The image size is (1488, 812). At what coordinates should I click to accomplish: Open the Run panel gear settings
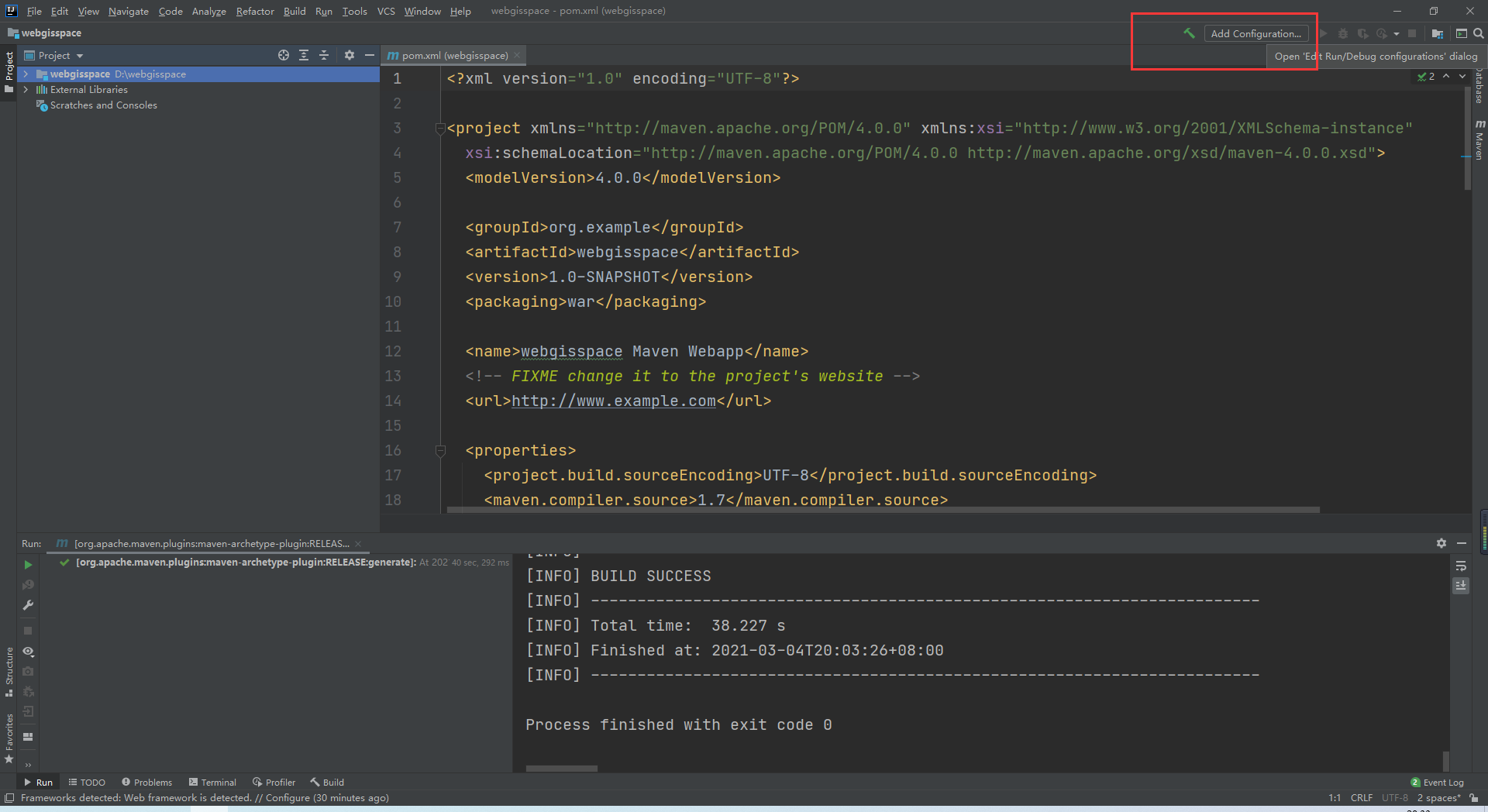coord(1441,543)
